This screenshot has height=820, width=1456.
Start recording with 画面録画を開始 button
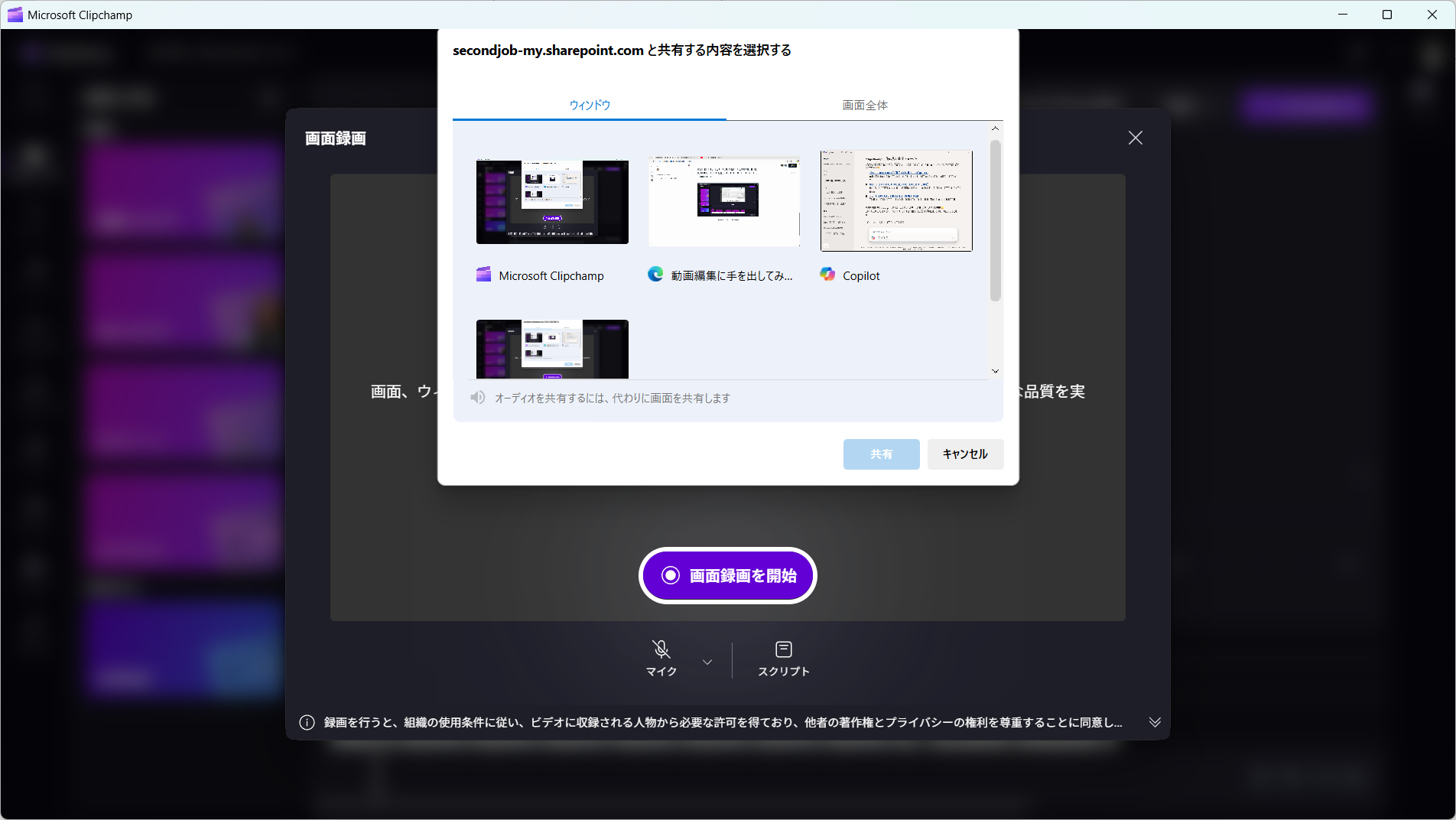pyautogui.click(x=728, y=575)
